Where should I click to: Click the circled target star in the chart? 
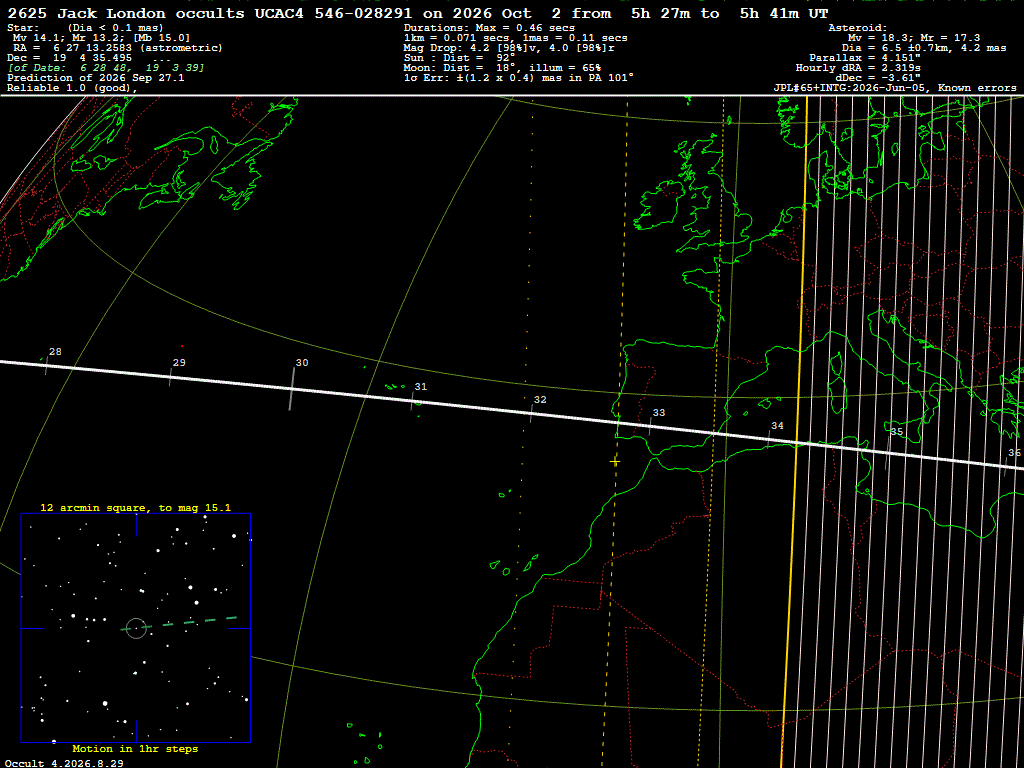click(136, 628)
